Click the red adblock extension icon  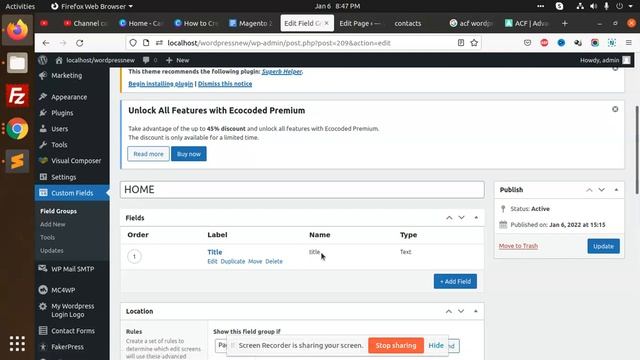(544, 43)
